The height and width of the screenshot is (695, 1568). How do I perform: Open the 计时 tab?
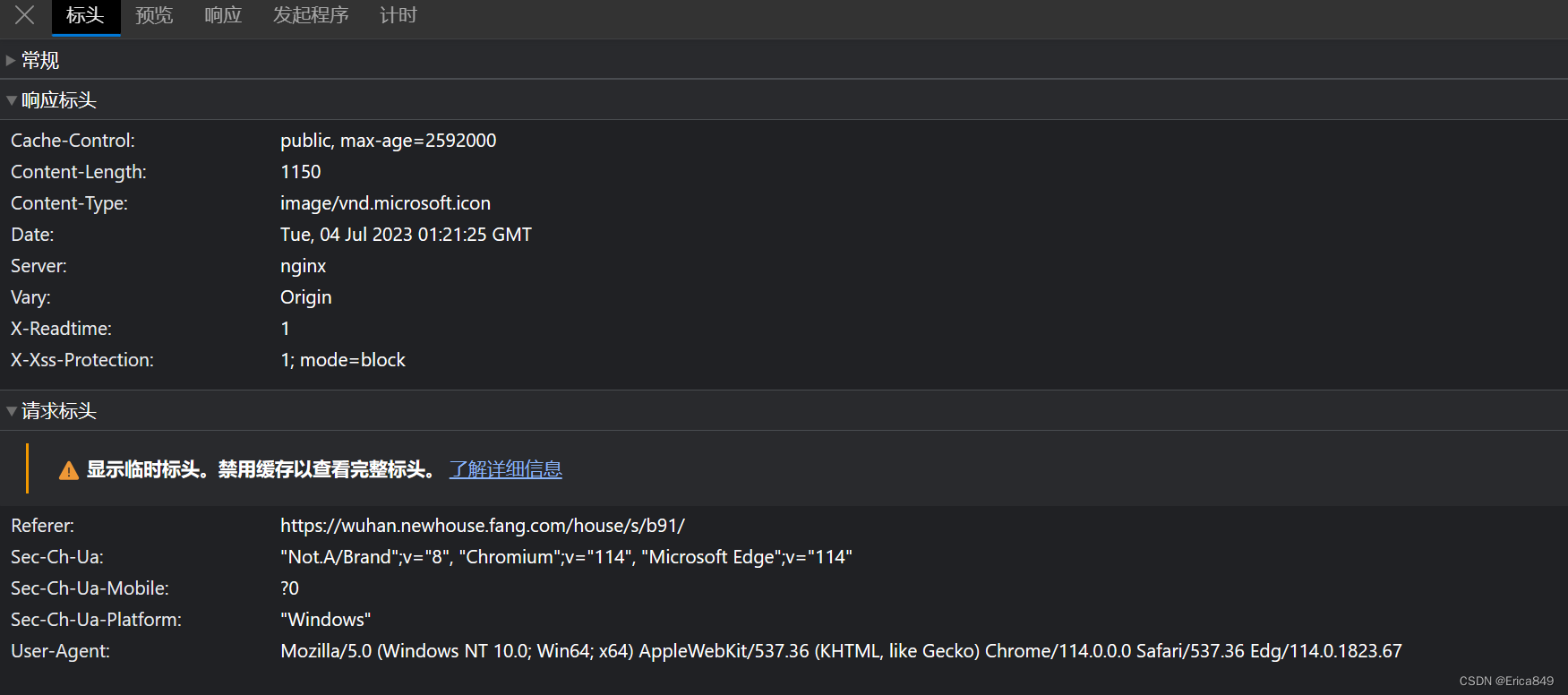398,15
